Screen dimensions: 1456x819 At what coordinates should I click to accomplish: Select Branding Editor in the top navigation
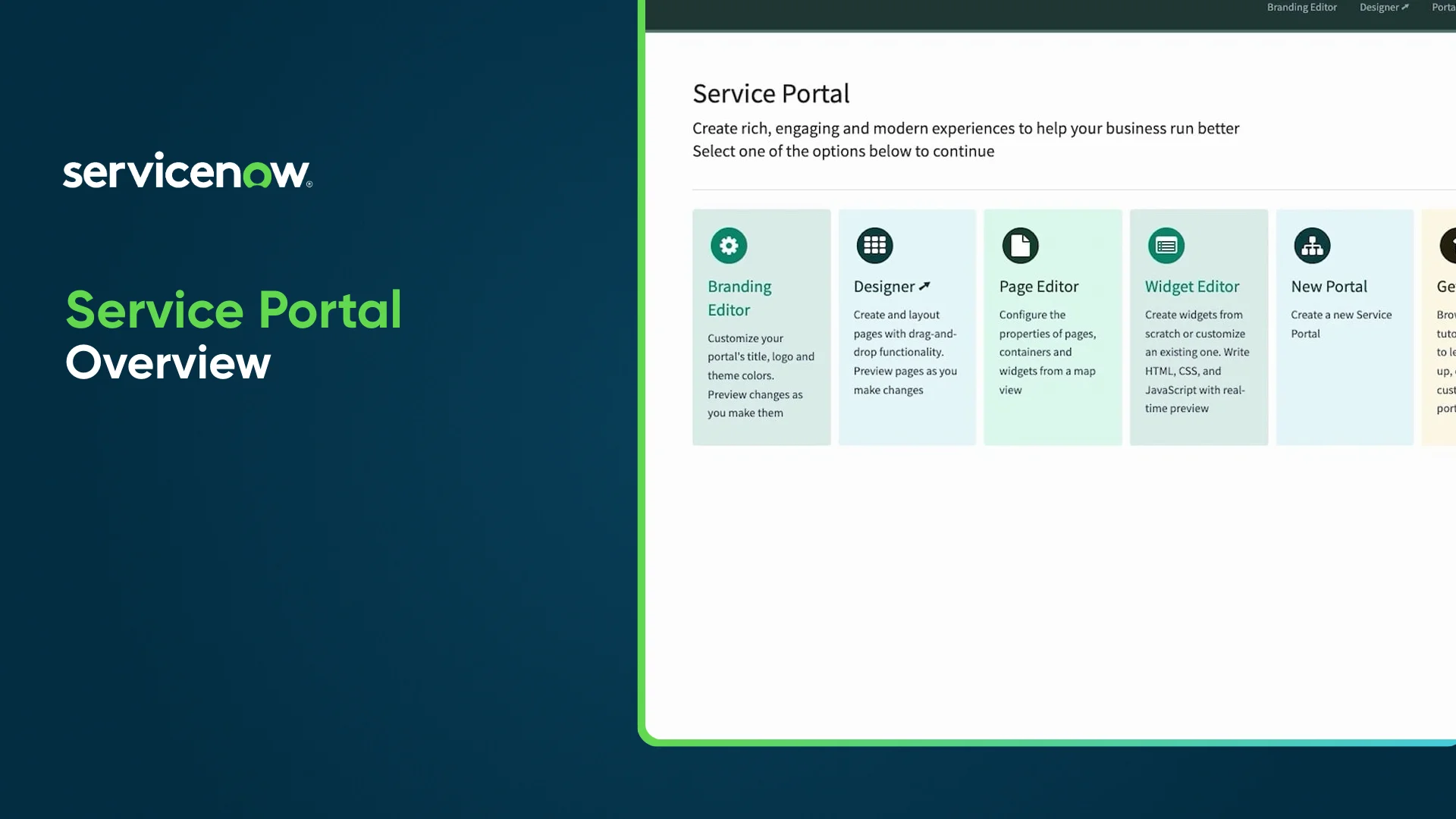click(x=1301, y=8)
